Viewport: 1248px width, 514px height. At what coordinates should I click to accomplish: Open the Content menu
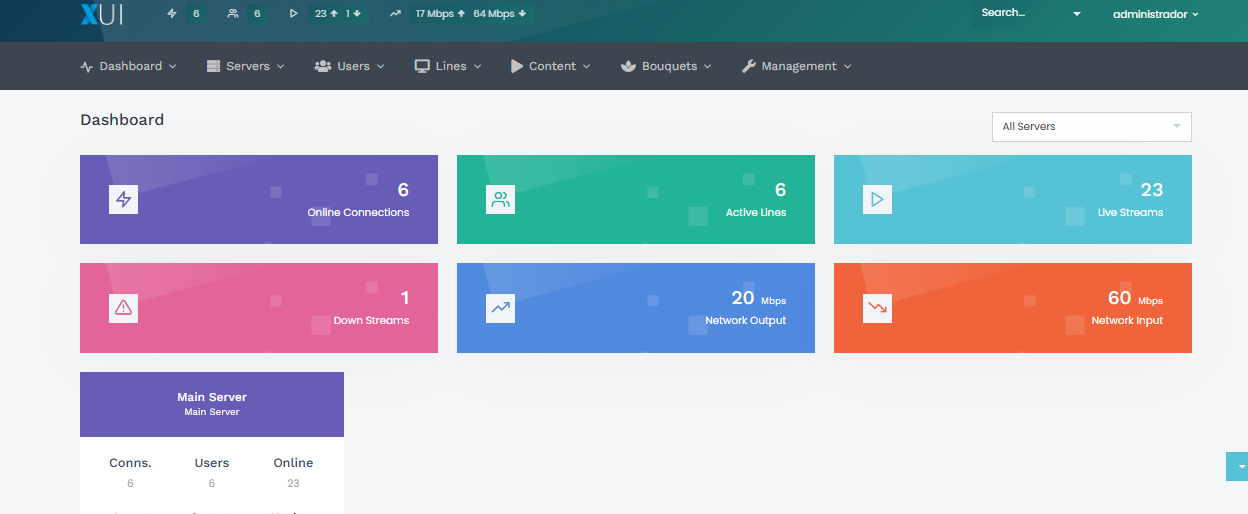click(551, 66)
